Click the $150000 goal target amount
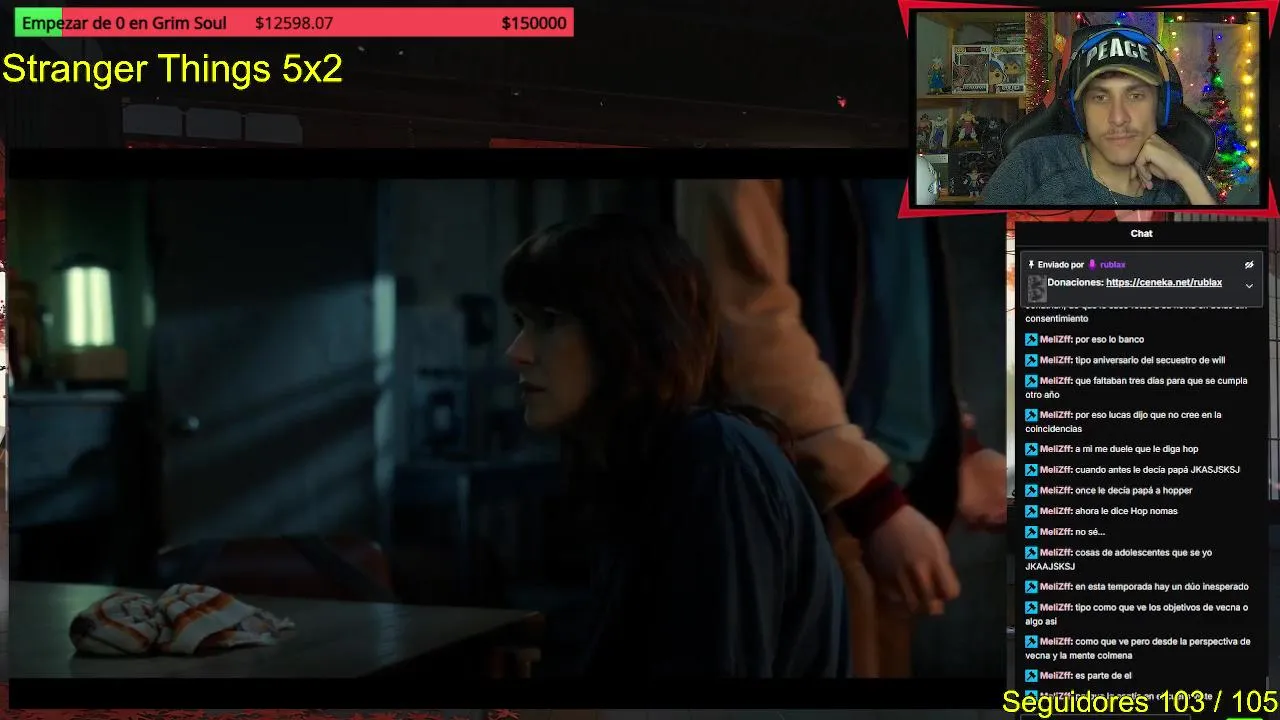Screen dimensions: 1280x720 (x=534, y=23)
